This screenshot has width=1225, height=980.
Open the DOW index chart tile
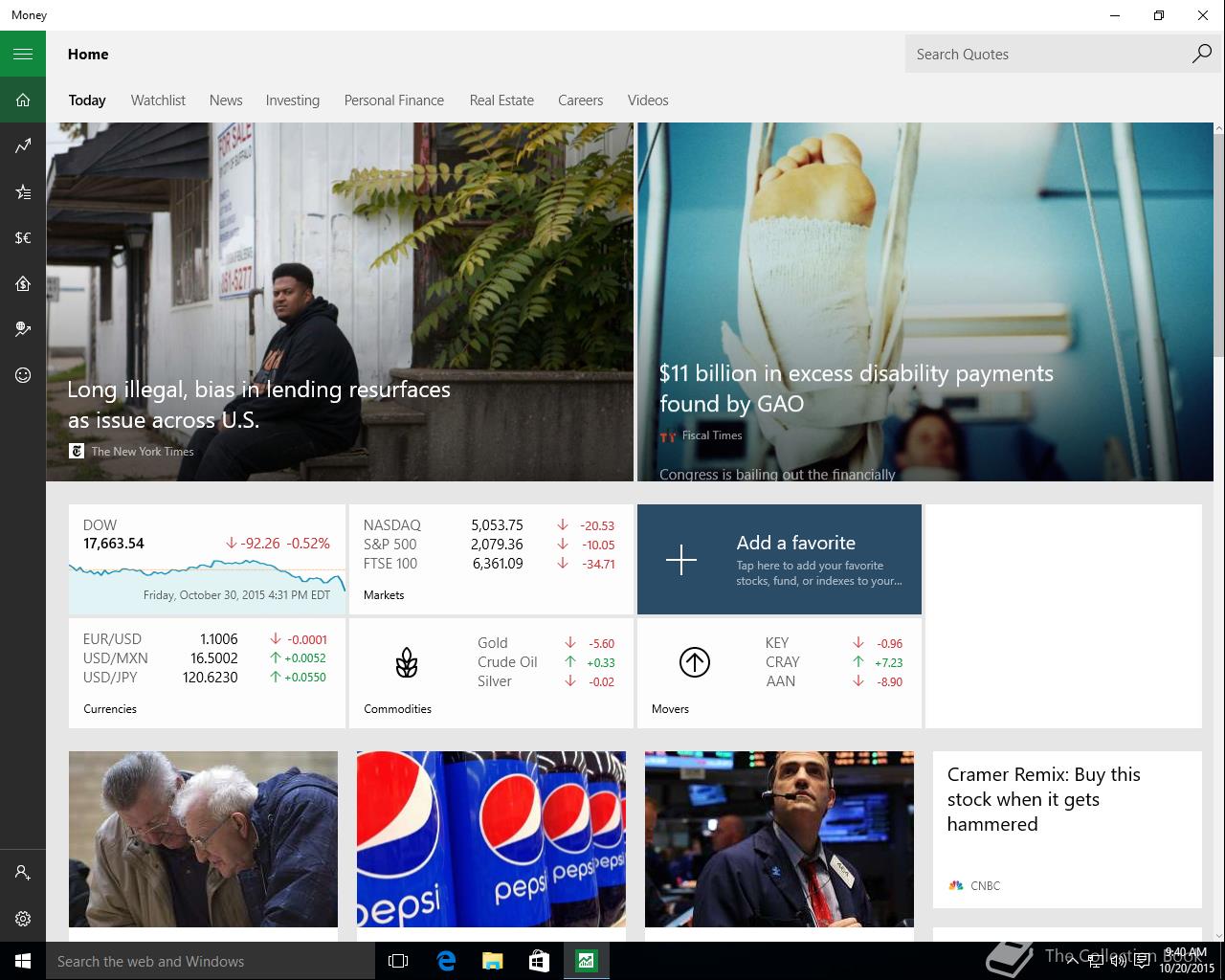(x=207, y=559)
